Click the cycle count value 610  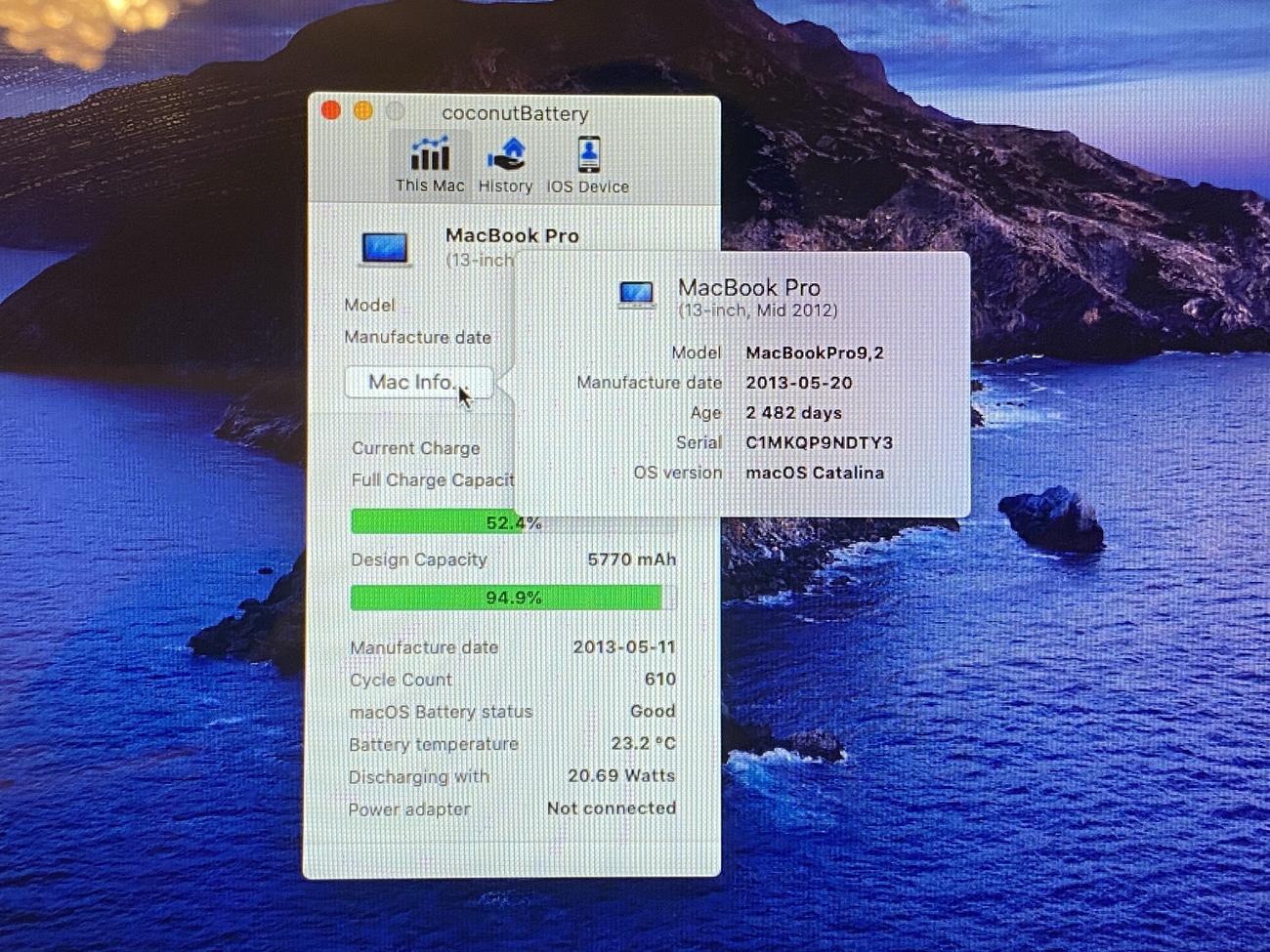tap(659, 680)
